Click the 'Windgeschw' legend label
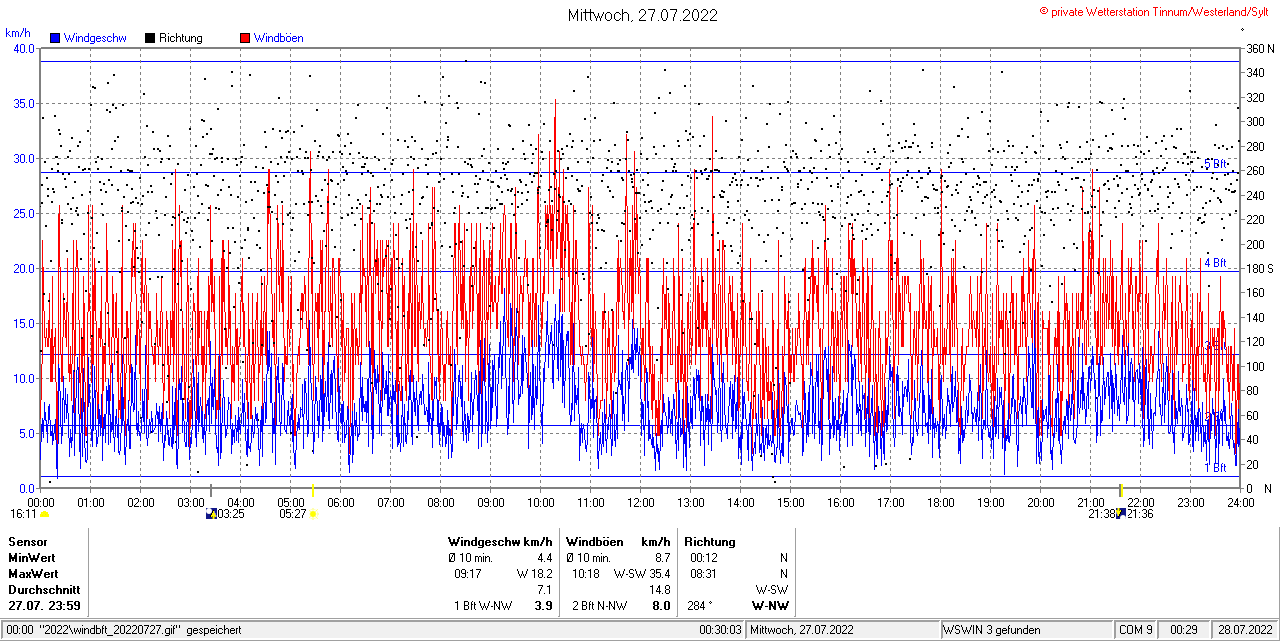Screen dimensions: 1280x641 pyautogui.click(x=95, y=38)
